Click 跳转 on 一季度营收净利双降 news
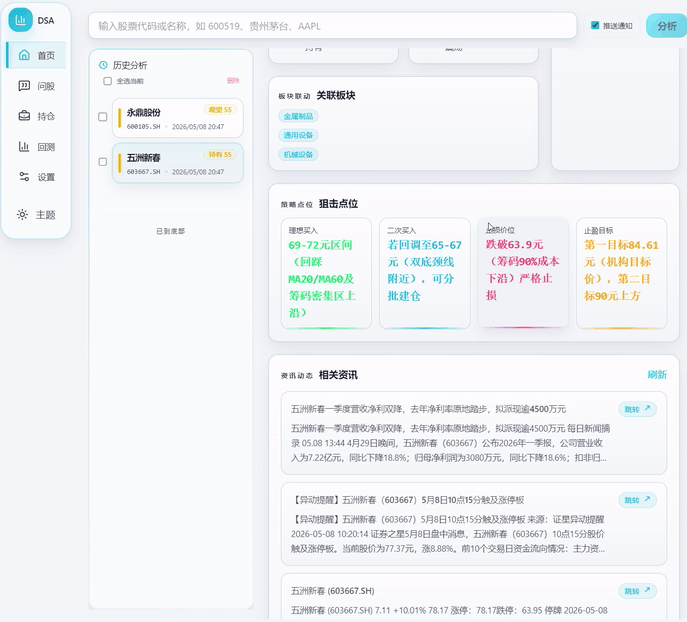 (637, 409)
